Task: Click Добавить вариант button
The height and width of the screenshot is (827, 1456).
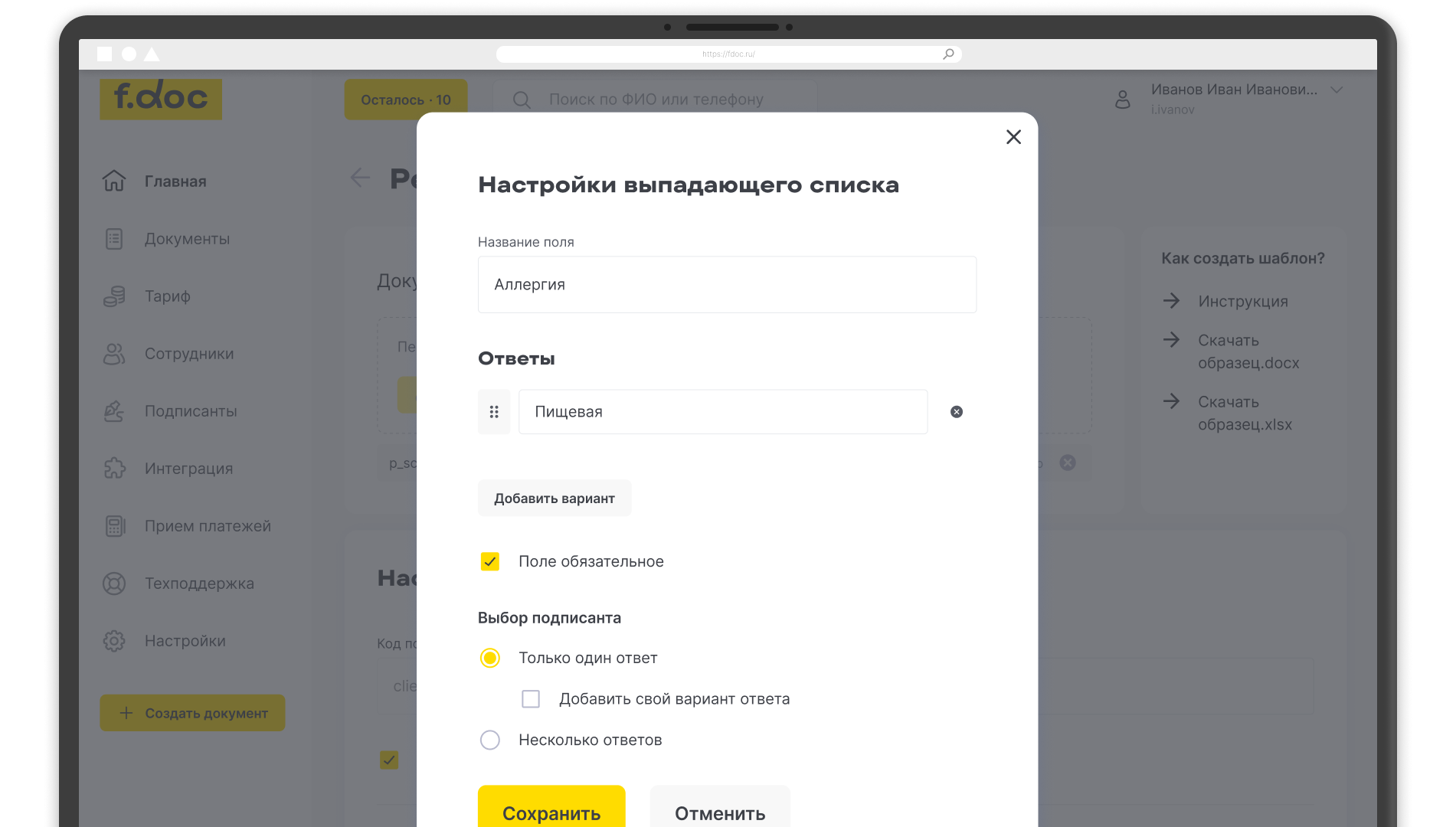Action: coord(555,498)
